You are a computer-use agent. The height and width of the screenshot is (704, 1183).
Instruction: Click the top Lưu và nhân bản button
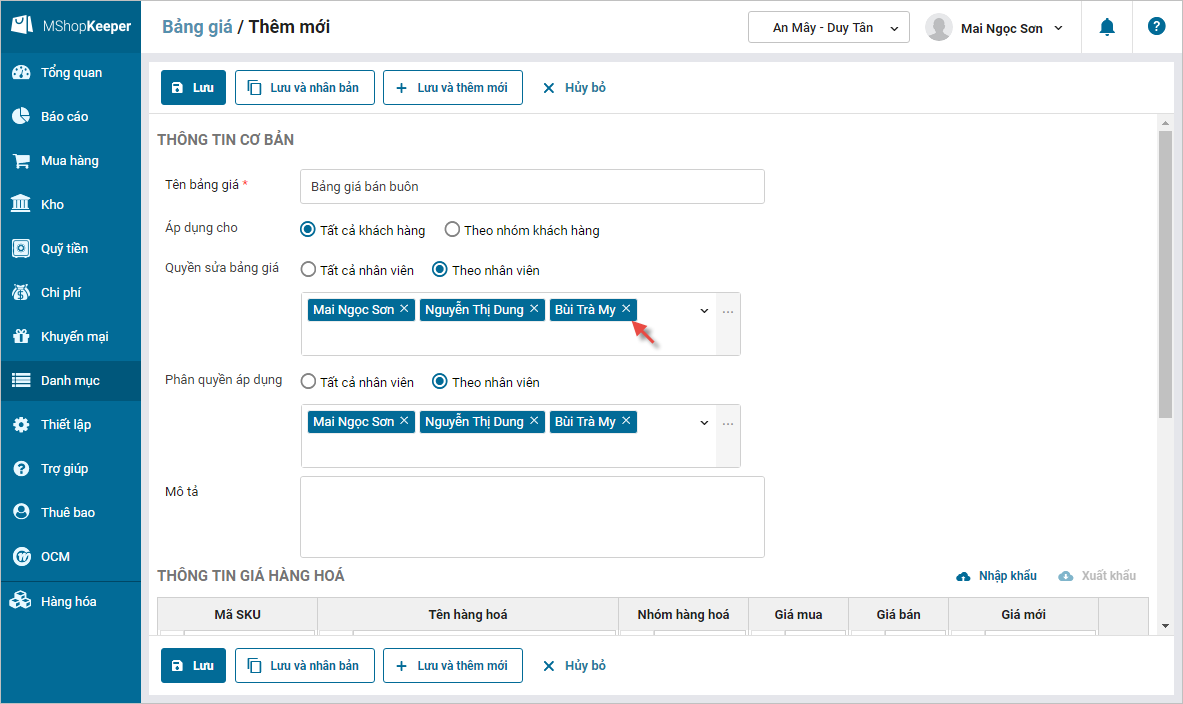pyautogui.click(x=304, y=88)
